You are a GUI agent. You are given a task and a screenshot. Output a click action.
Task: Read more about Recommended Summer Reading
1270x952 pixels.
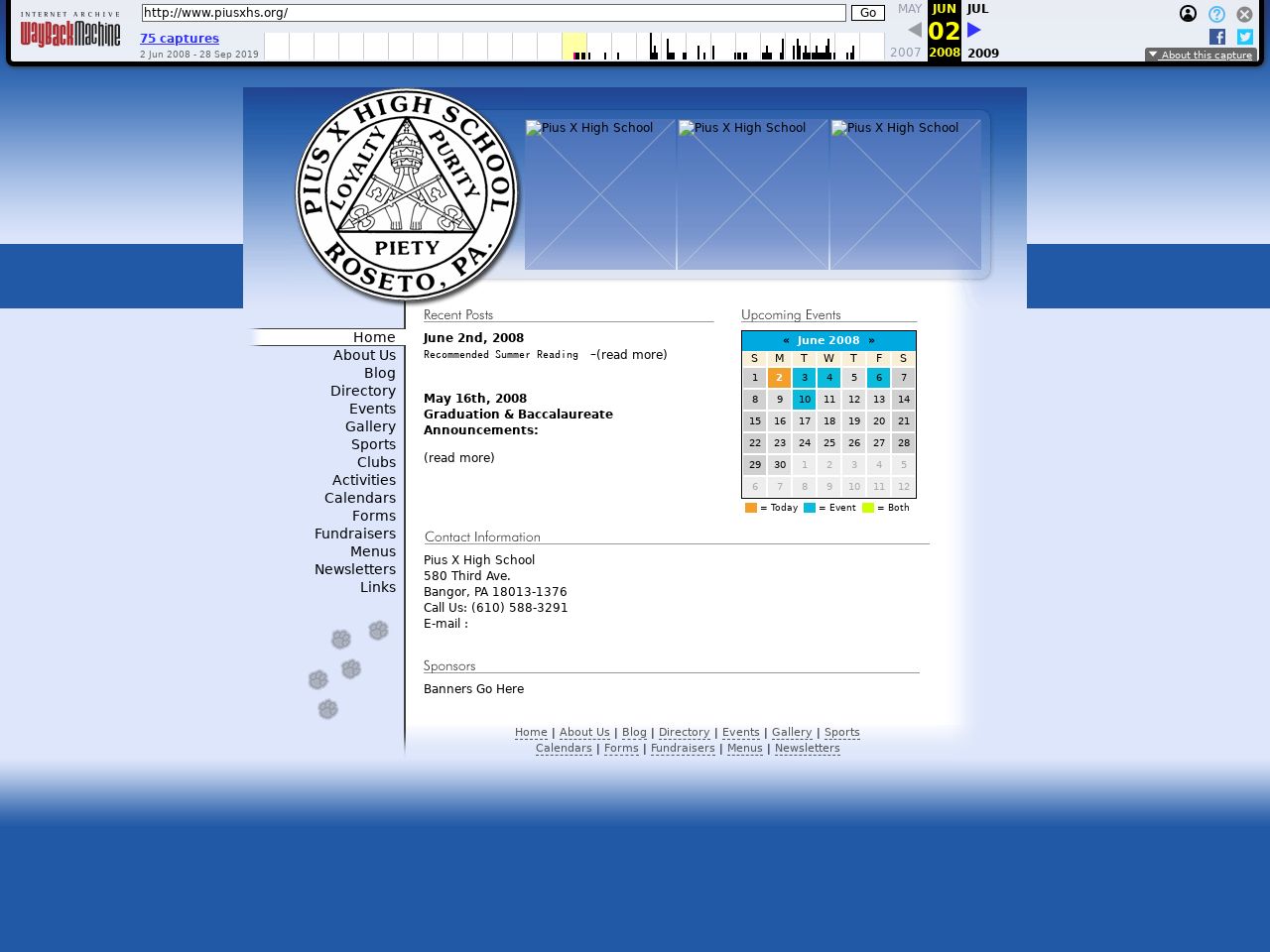coord(631,355)
